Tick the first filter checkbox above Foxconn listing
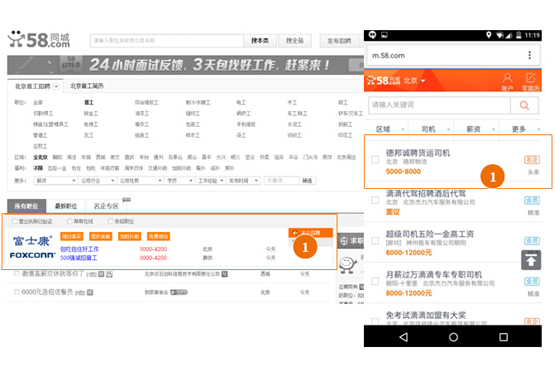Viewport: 555px width, 365px height. [15, 221]
